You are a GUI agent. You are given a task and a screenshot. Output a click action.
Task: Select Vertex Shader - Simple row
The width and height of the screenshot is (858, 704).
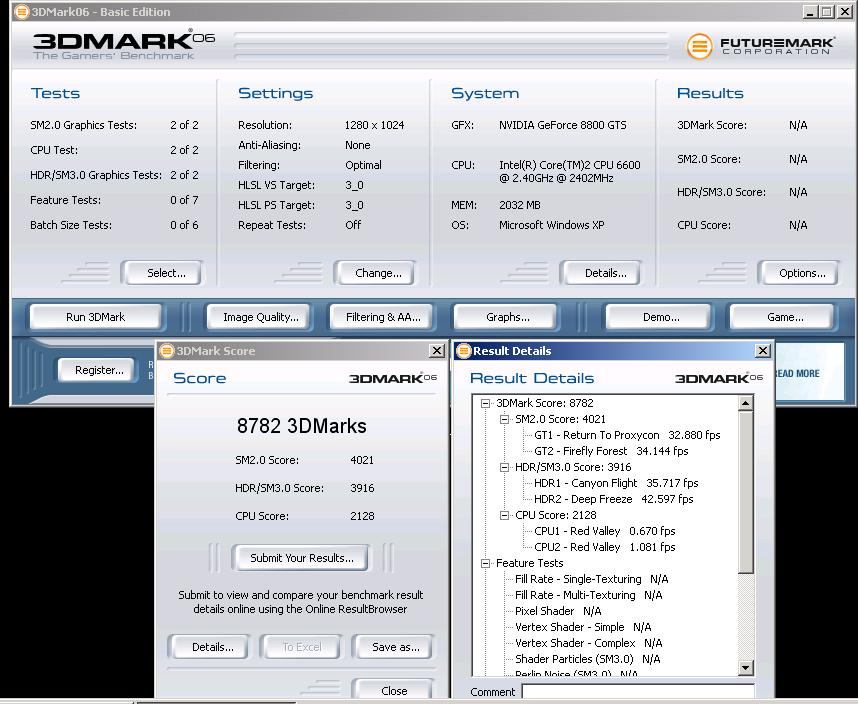(x=583, y=627)
